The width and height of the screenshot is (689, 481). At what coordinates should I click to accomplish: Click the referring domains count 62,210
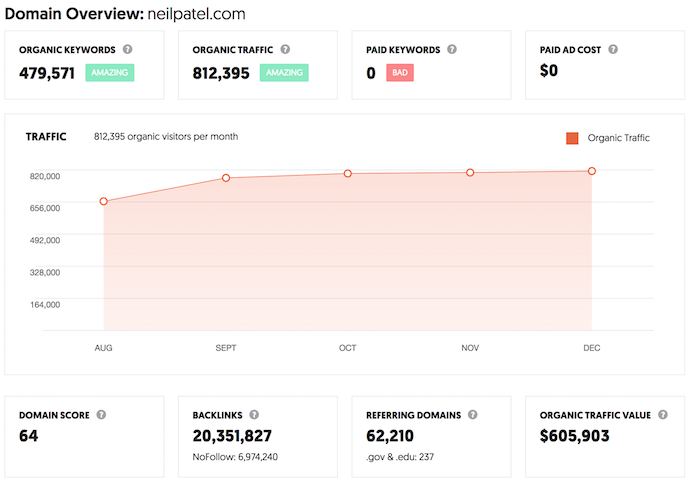coord(390,436)
